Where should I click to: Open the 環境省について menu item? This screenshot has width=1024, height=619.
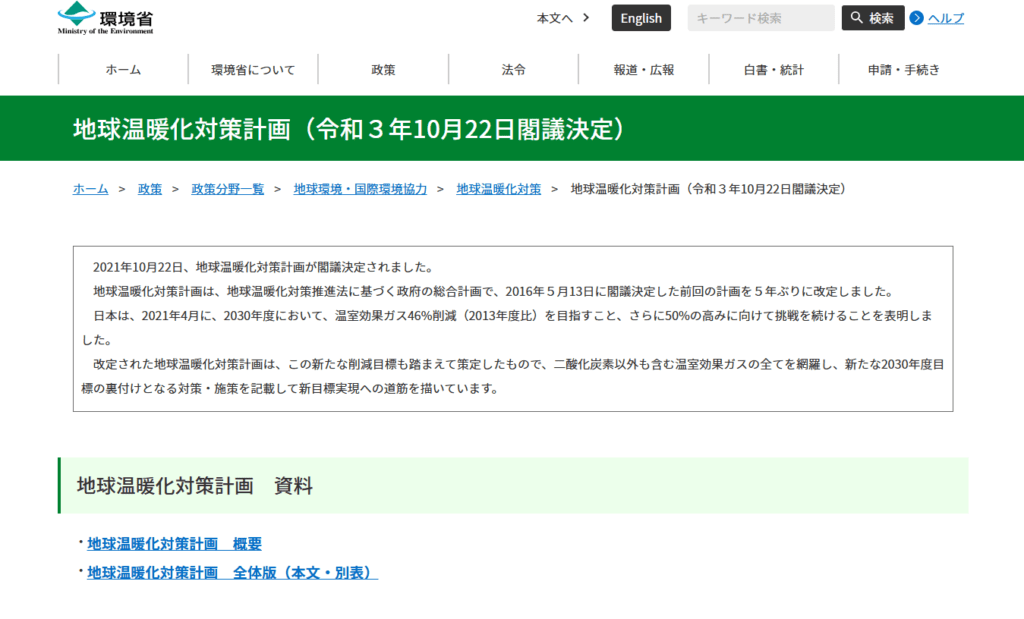253,70
